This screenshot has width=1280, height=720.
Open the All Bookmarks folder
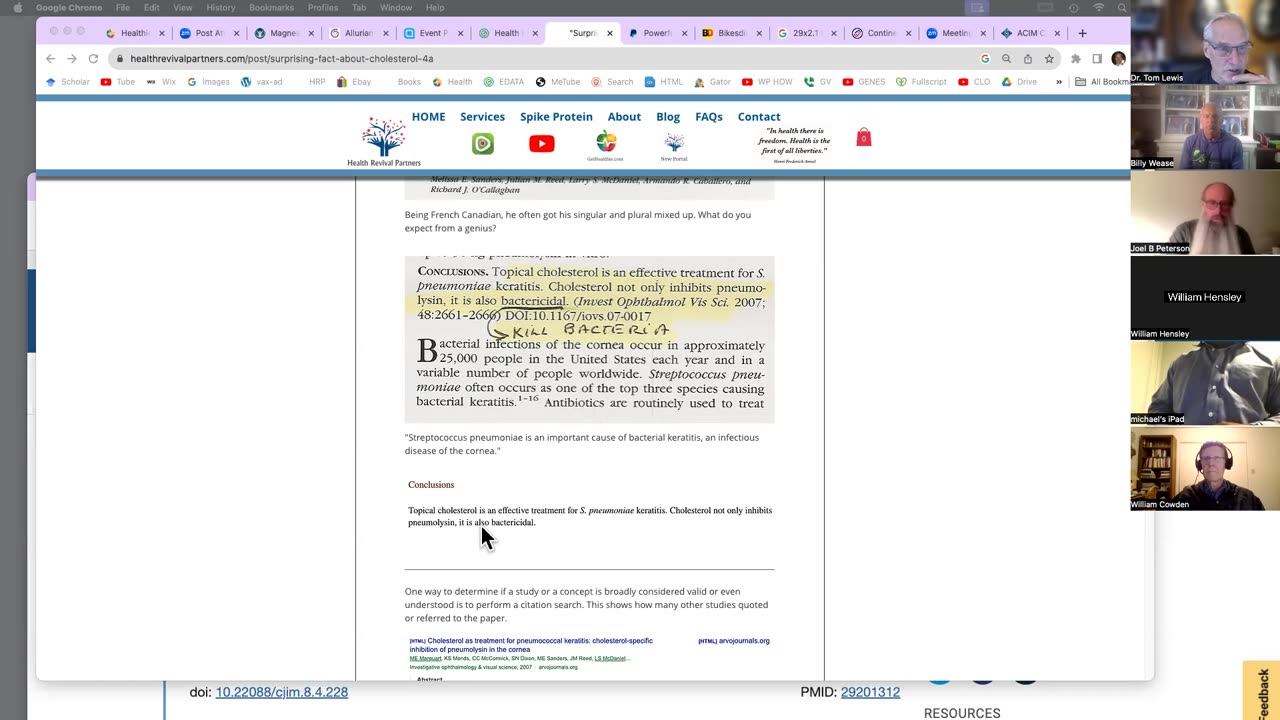1102,82
